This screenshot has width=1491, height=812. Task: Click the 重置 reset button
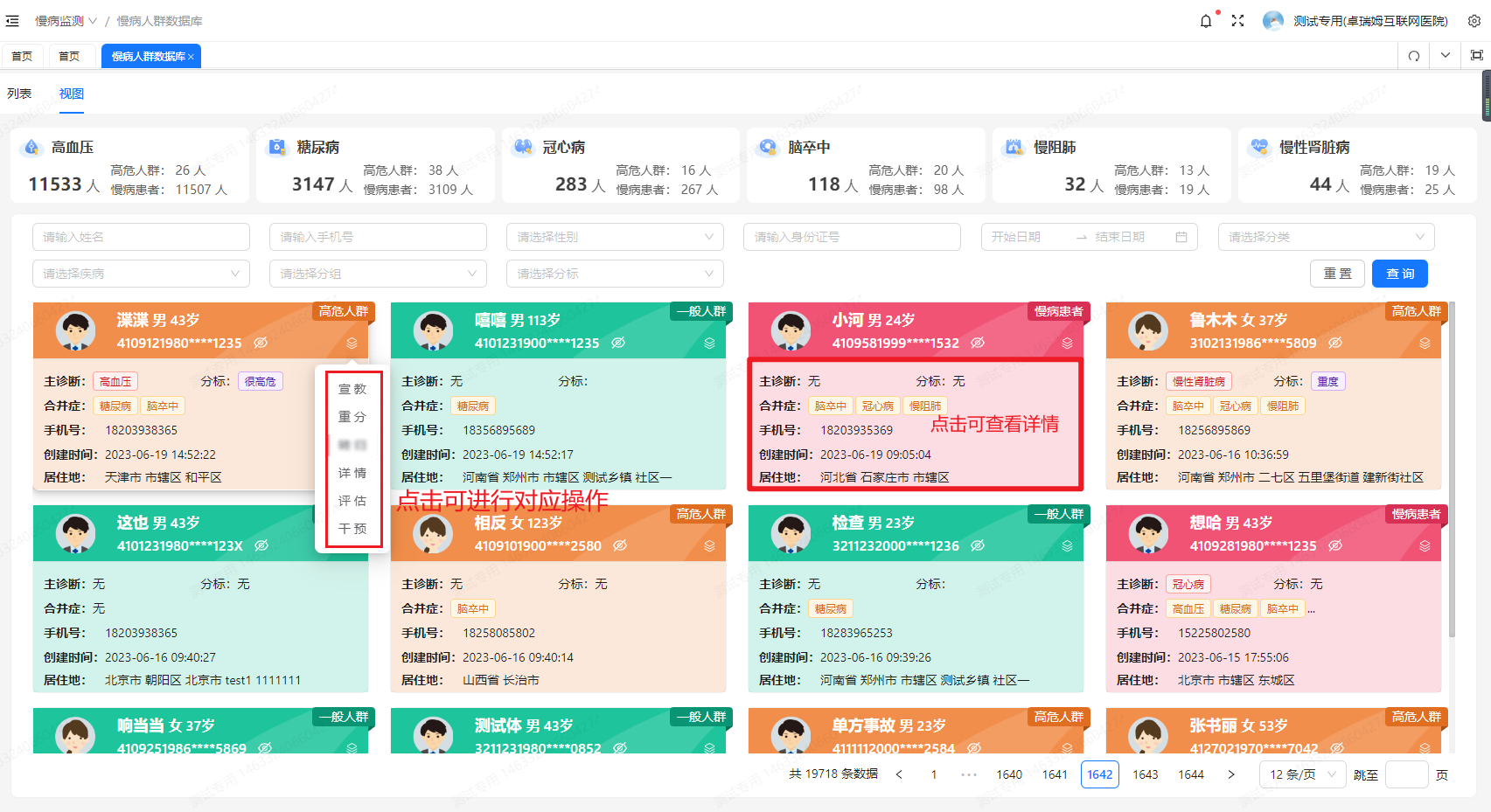1338,274
